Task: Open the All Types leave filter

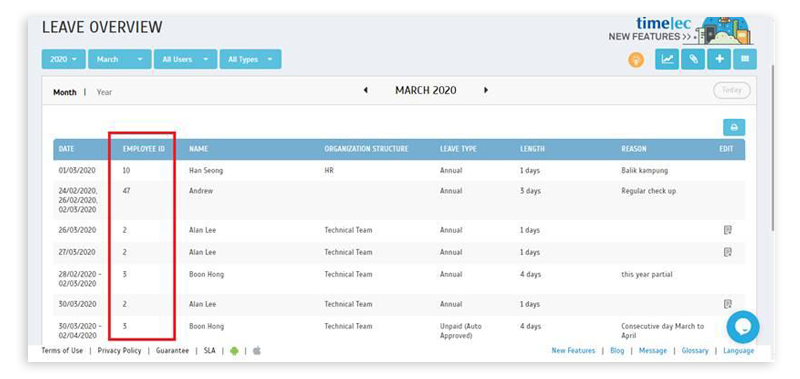Action: (251, 59)
